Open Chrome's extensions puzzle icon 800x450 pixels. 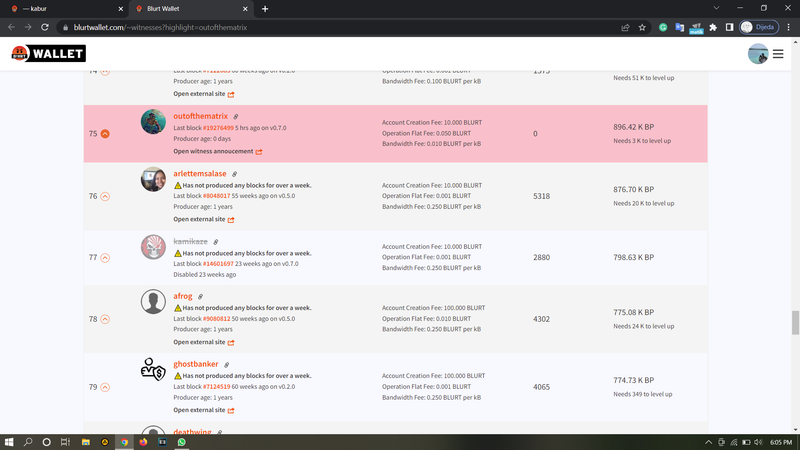coord(712,28)
